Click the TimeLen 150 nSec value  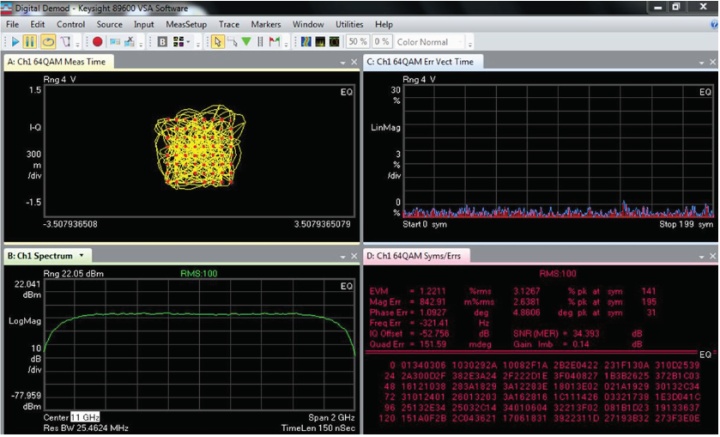[x=318, y=428]
